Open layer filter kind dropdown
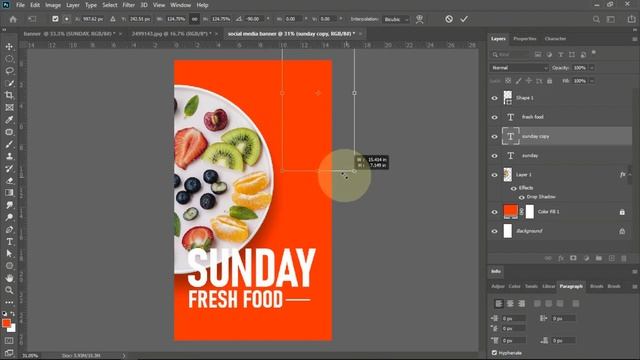 tap(511, 54)
